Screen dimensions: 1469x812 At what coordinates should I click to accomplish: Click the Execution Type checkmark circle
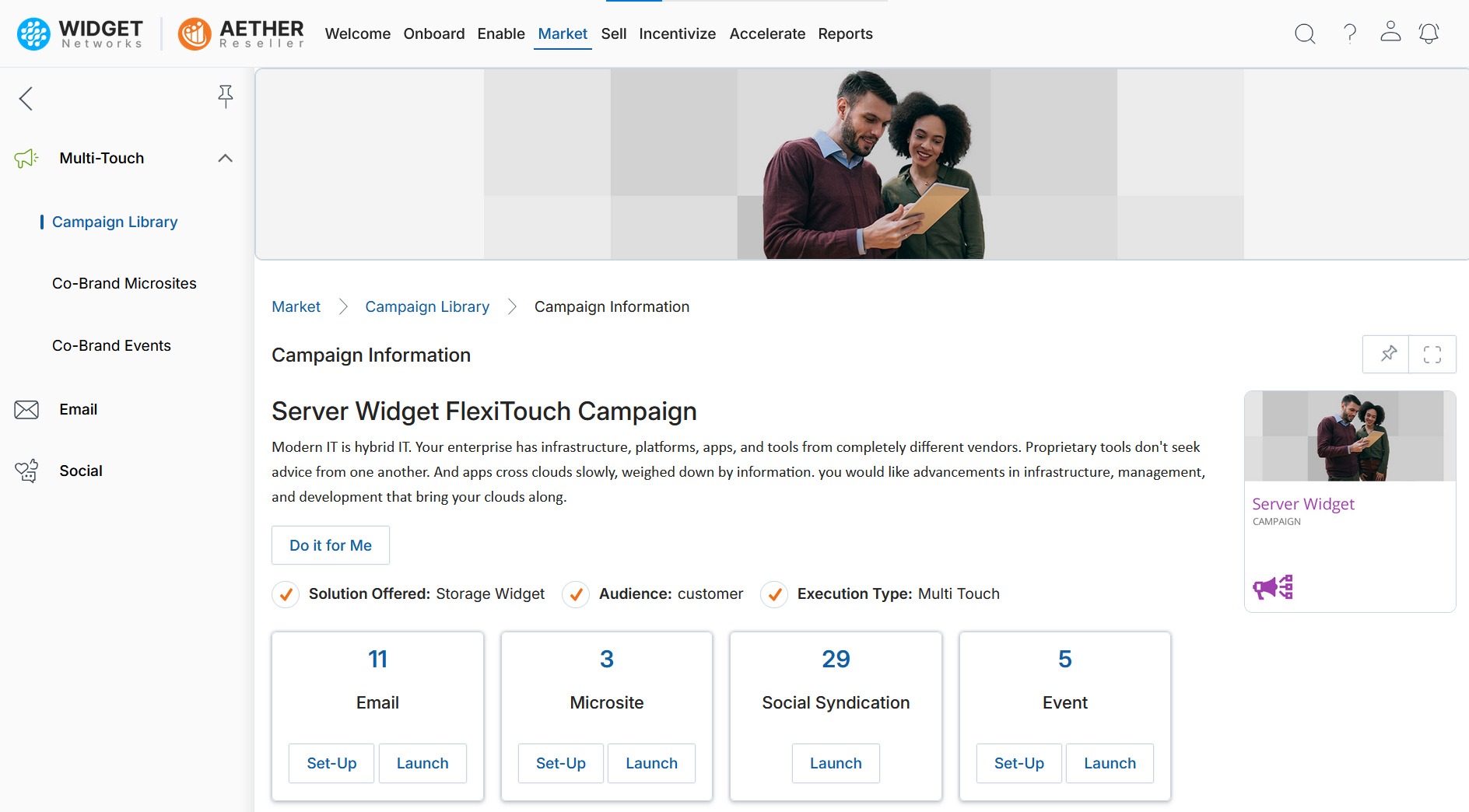[774, 594]
